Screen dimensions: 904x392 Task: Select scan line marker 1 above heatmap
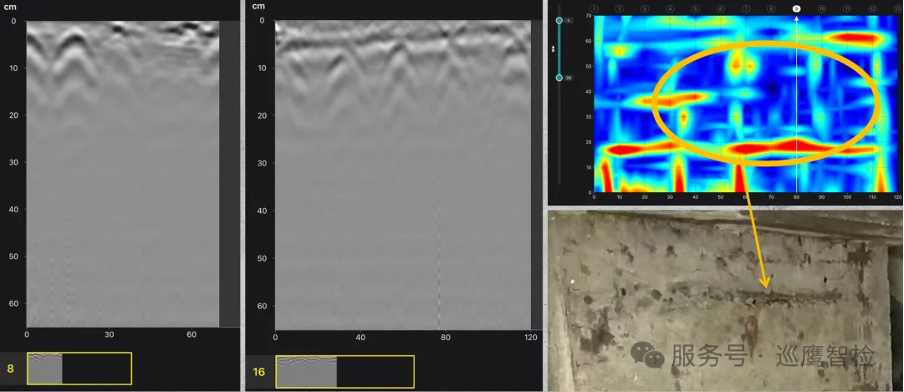(594, 9)
